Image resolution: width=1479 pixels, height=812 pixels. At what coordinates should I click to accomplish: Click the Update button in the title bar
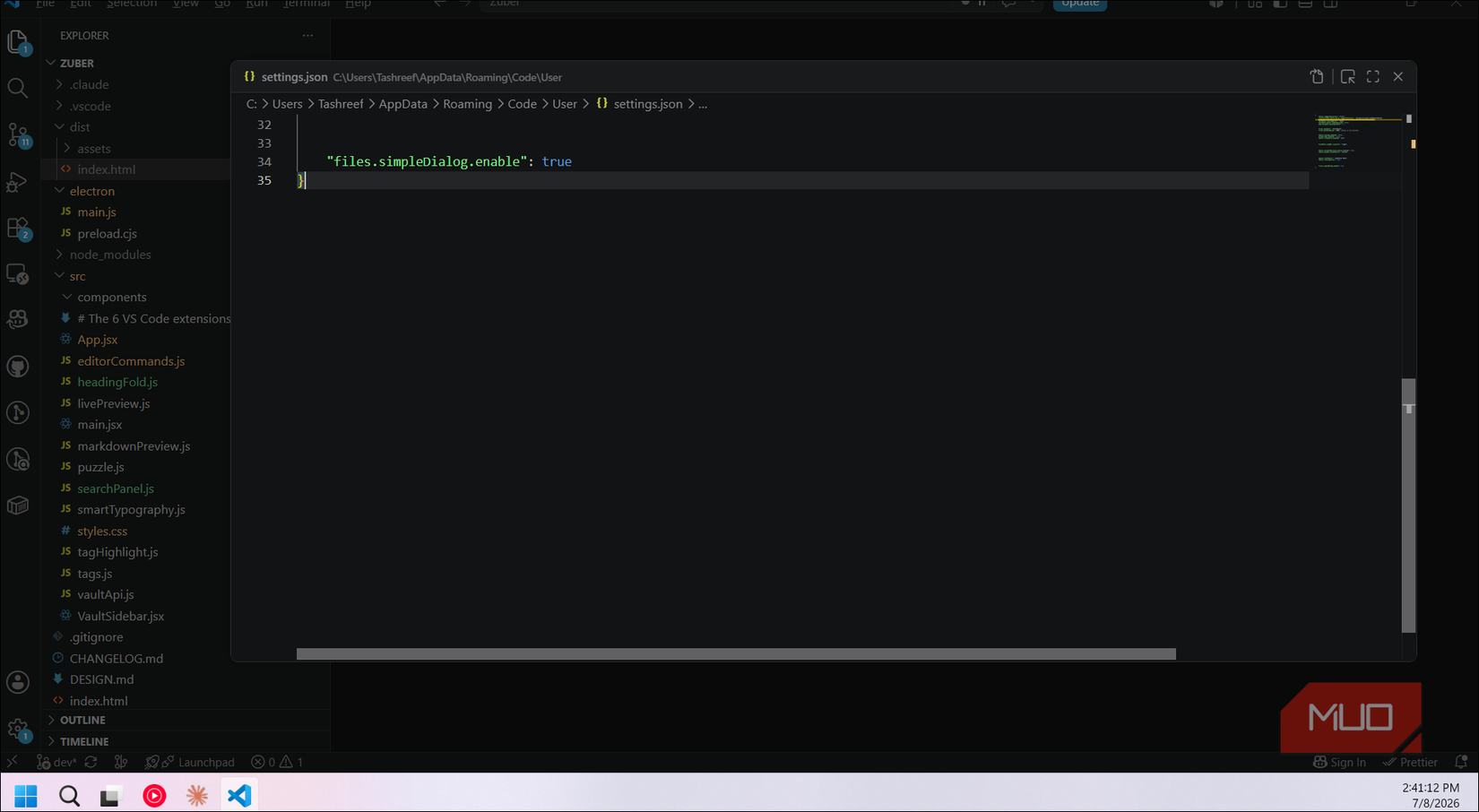click(1079, 4)
